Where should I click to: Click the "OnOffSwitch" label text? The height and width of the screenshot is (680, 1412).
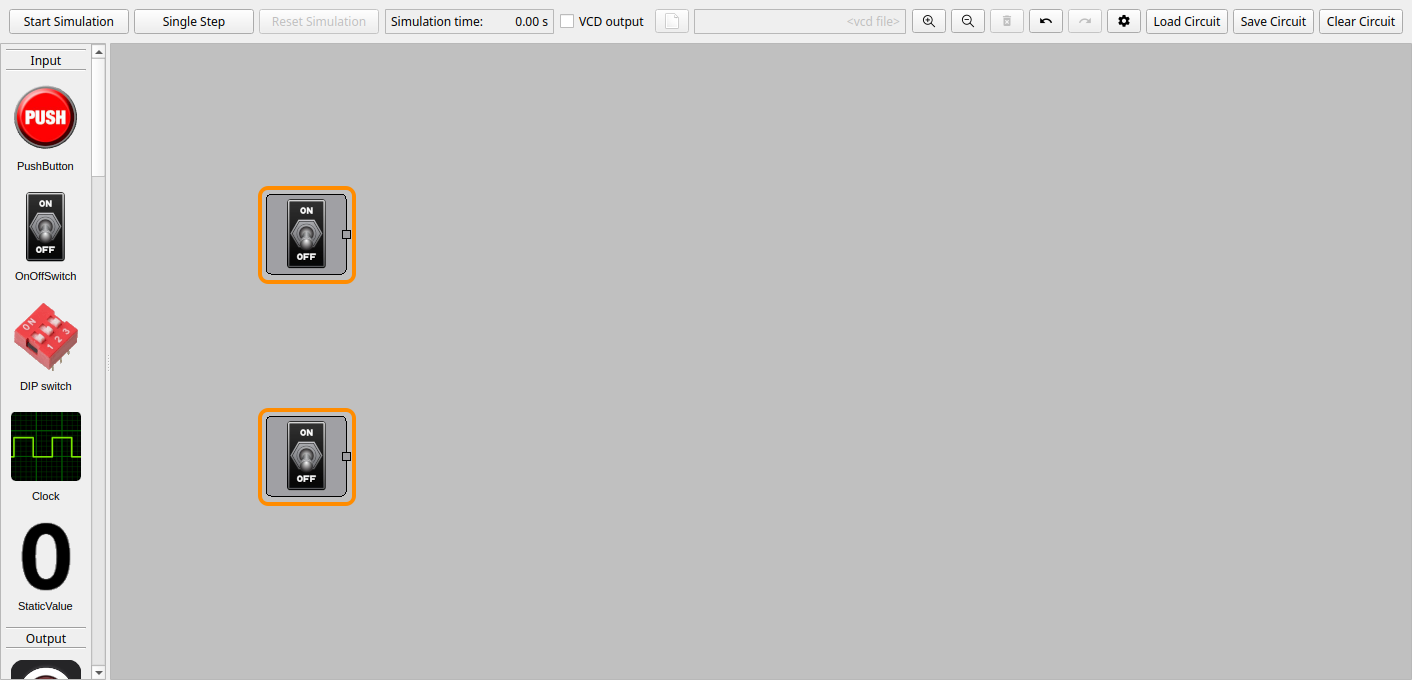coord(45,276)
